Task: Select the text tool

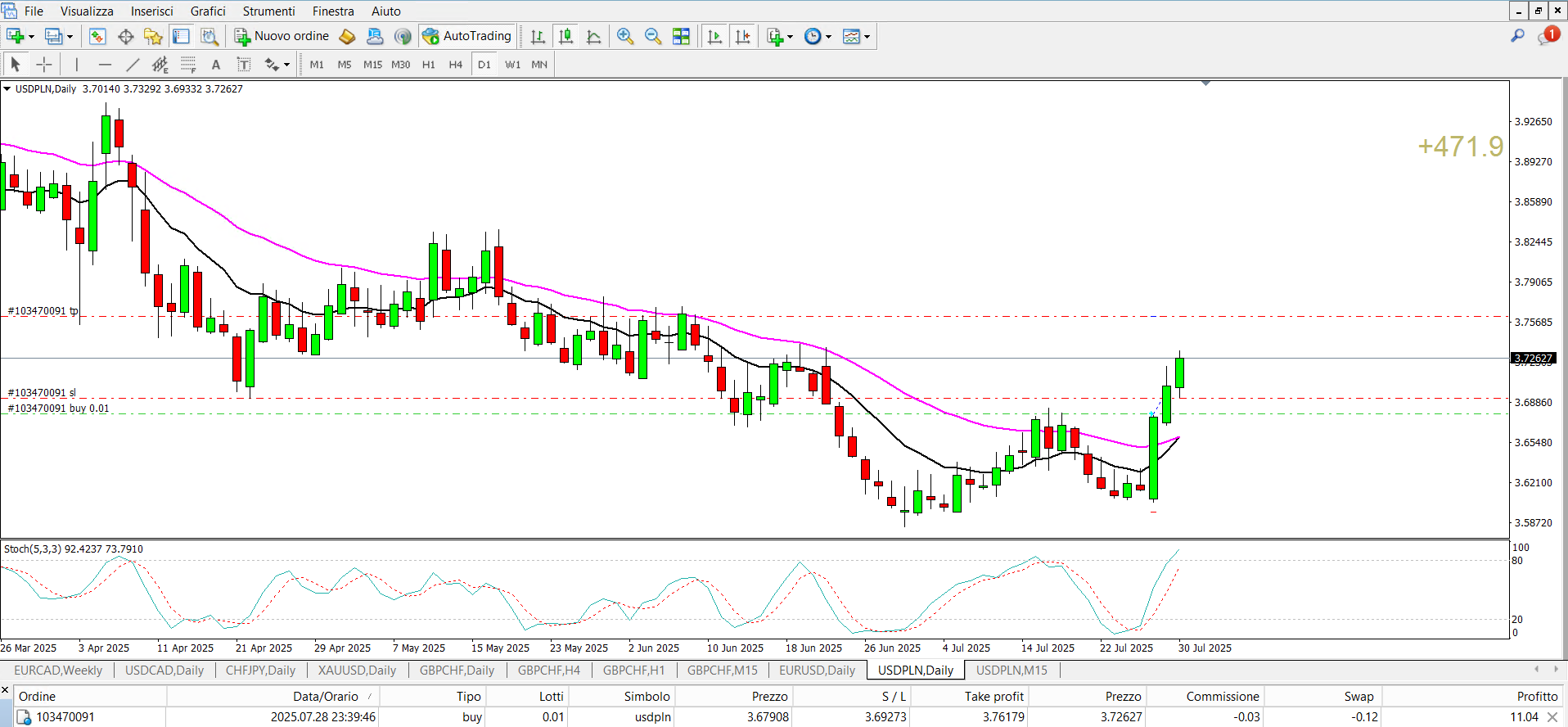Action: 216,64
